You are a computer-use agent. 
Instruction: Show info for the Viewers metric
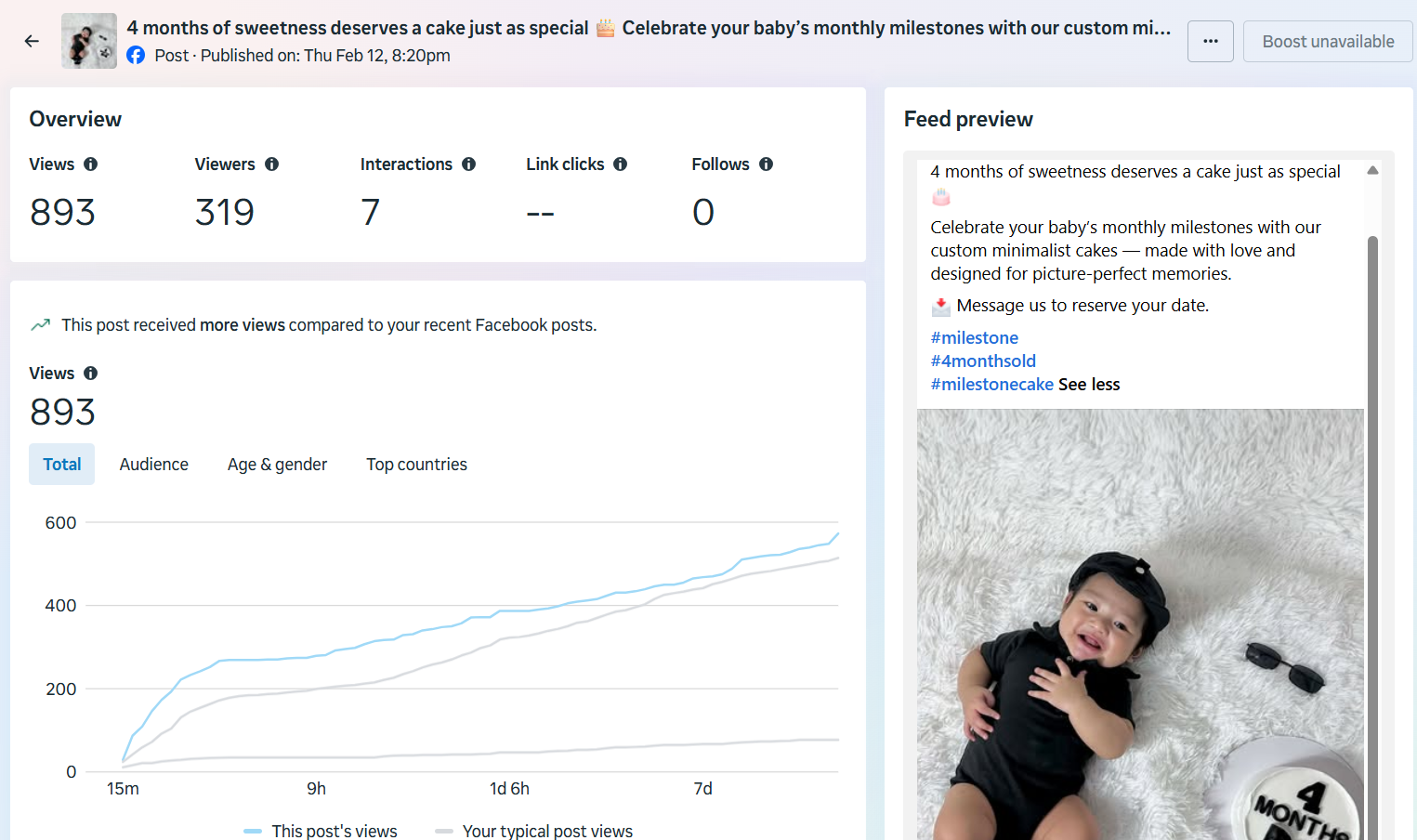point(271,164)
